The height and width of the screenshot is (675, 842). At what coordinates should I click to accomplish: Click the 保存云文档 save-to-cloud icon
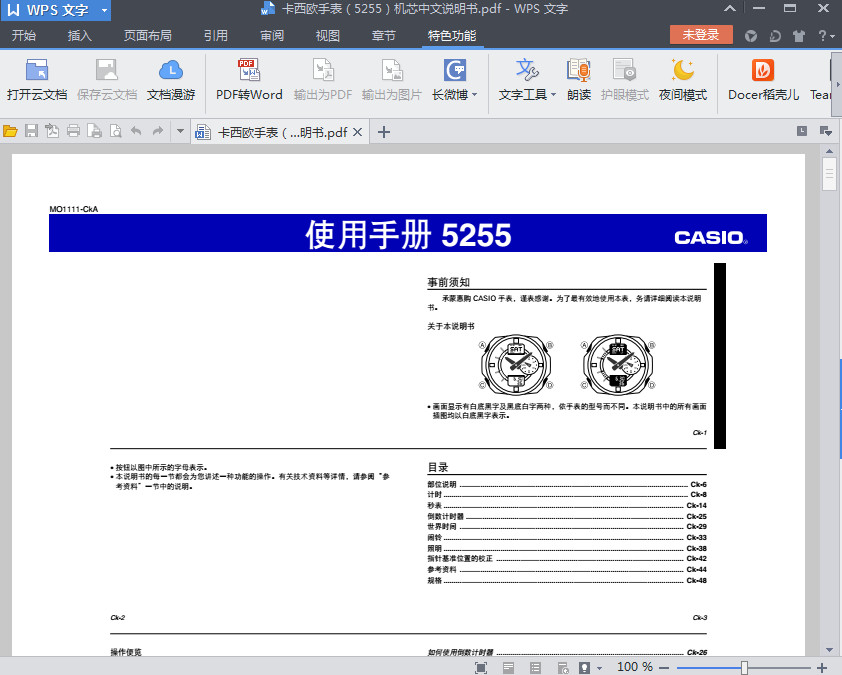point(106,80)
